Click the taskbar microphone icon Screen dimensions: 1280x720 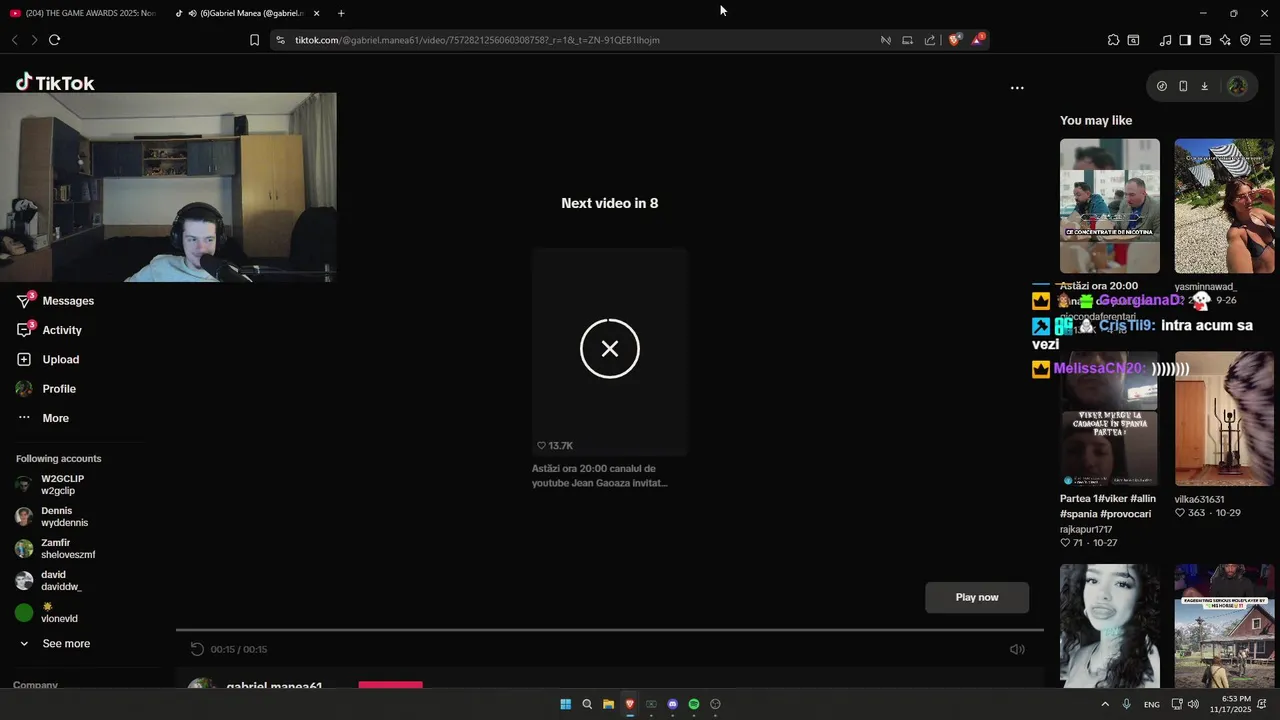[x=1127, y=704]
